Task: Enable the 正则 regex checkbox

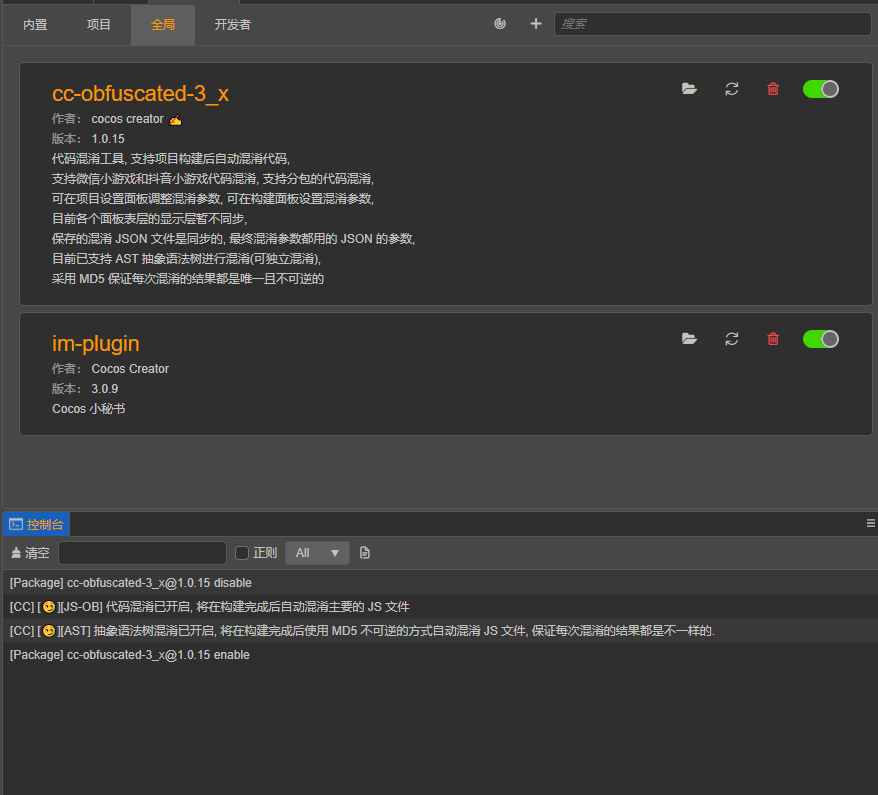Action: (242, 553)
